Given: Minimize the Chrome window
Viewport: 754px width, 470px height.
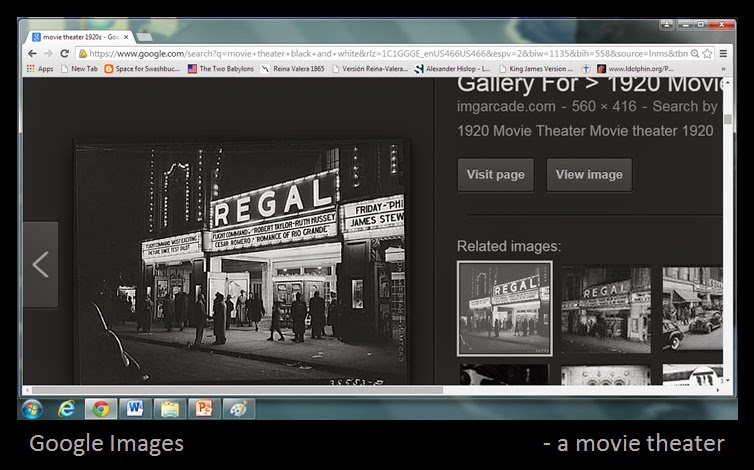Looking at the screenshot, I should (685, 25).
